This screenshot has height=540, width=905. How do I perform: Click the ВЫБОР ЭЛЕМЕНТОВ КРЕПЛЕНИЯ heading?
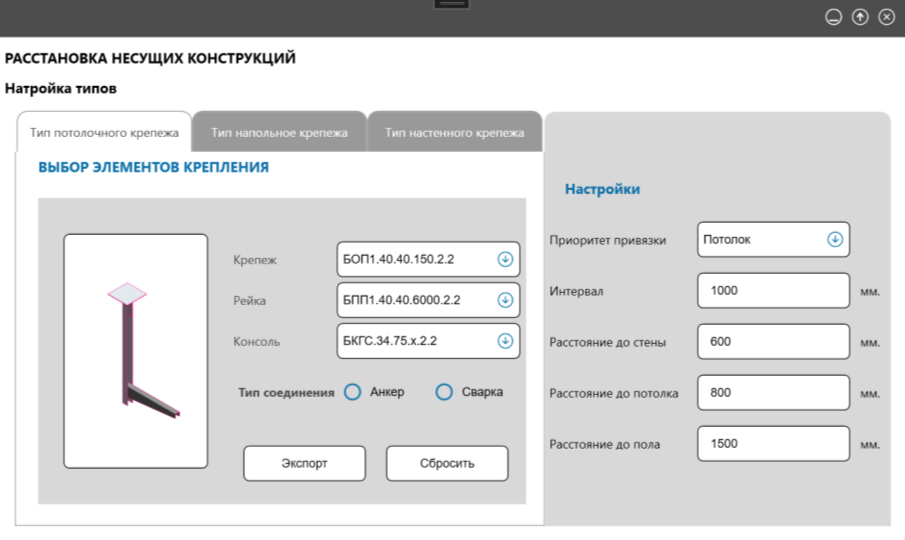click(154, 167)
